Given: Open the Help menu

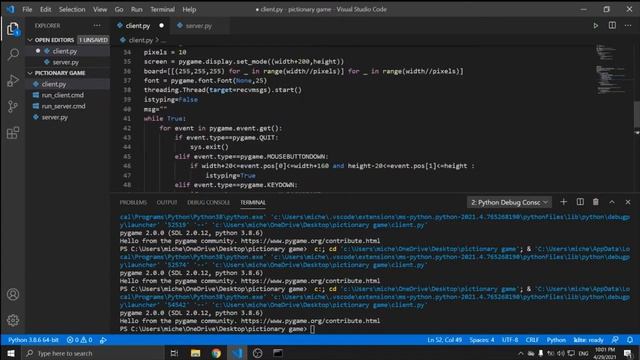Looking at the screenshot, I should [x=189, y=9].
